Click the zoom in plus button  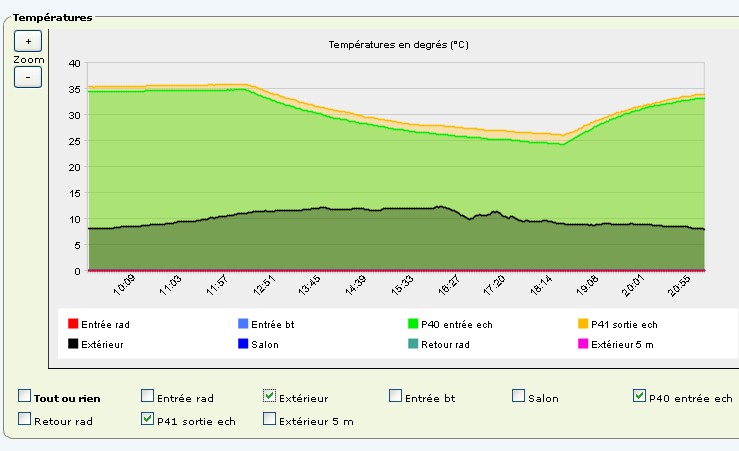point(27,41)
